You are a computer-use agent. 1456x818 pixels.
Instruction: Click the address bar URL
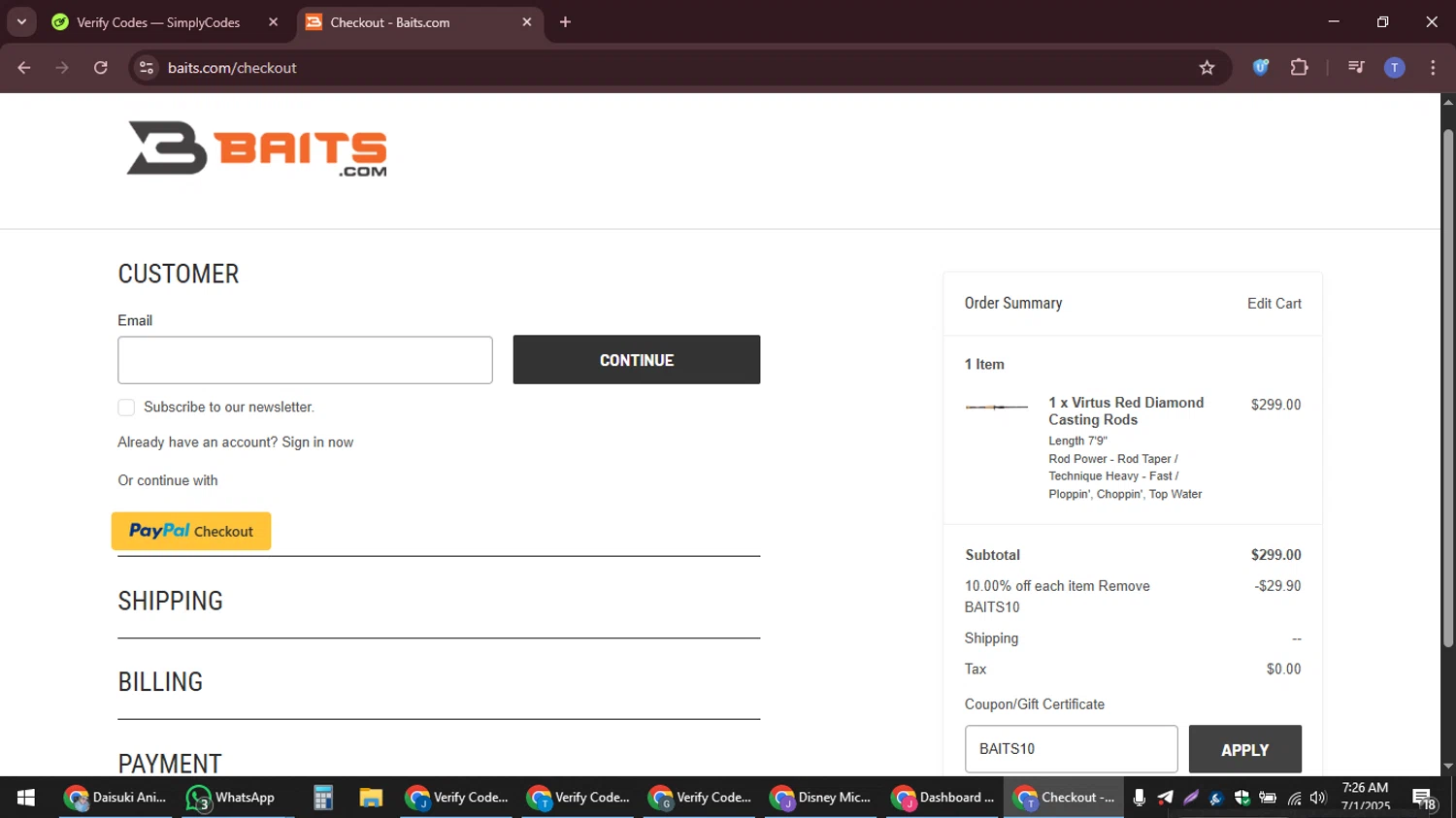coord(232,68)
